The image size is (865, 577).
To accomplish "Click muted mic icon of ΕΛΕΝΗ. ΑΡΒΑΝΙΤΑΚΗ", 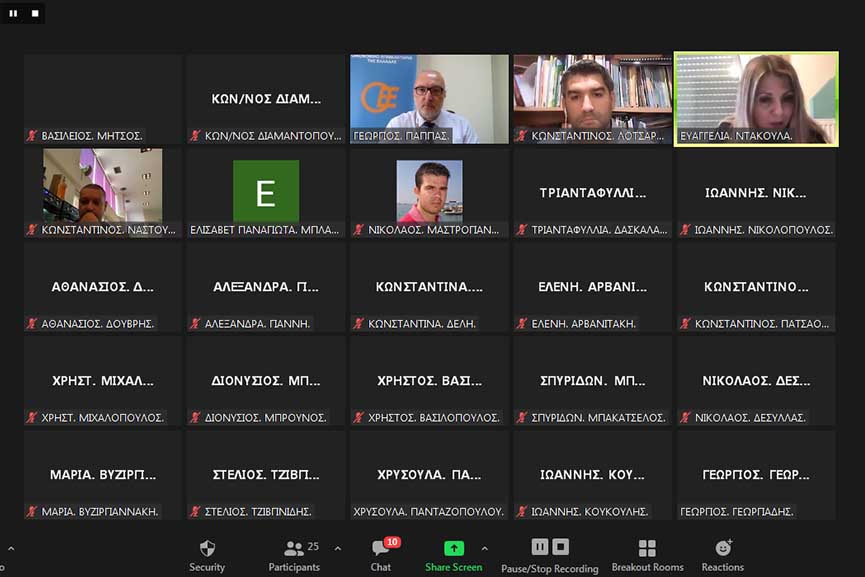I will (521, 323).
